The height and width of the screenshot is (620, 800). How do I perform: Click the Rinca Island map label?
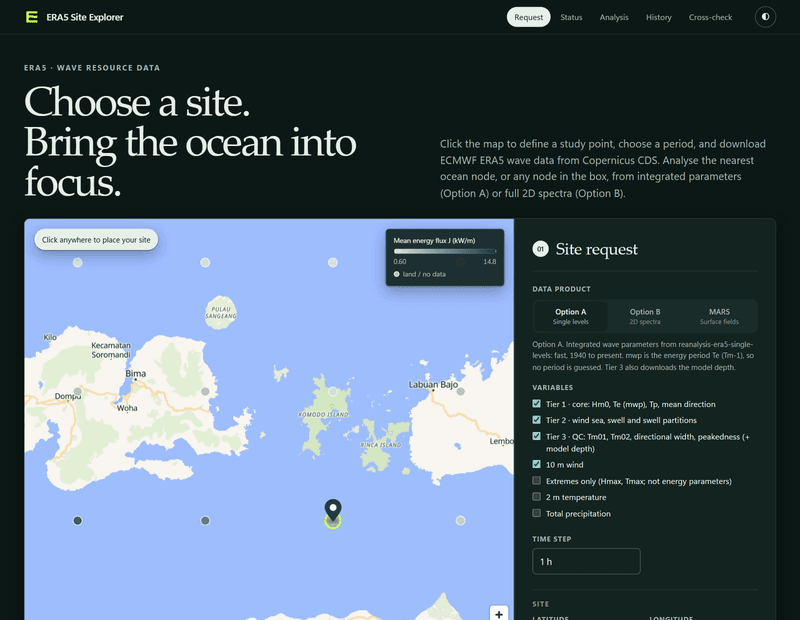pyautogui.click(x=381, y=445)
